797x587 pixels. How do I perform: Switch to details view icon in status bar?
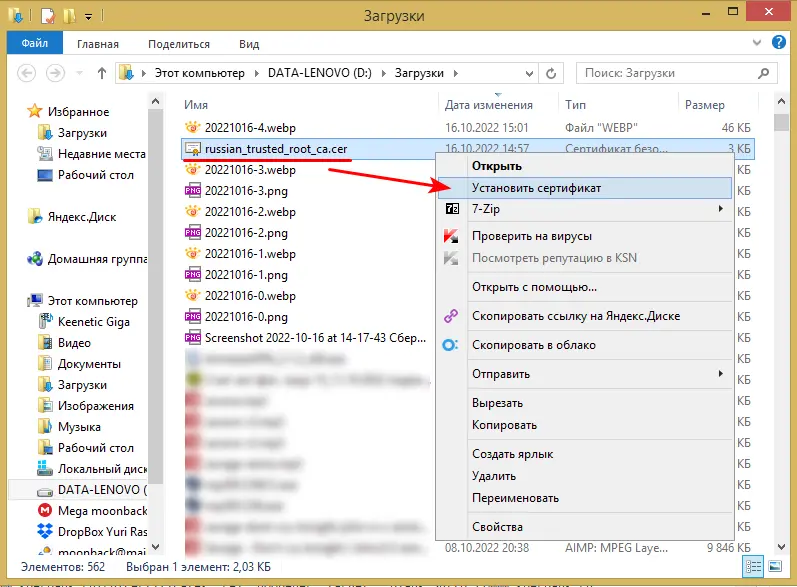click(753, 567)
